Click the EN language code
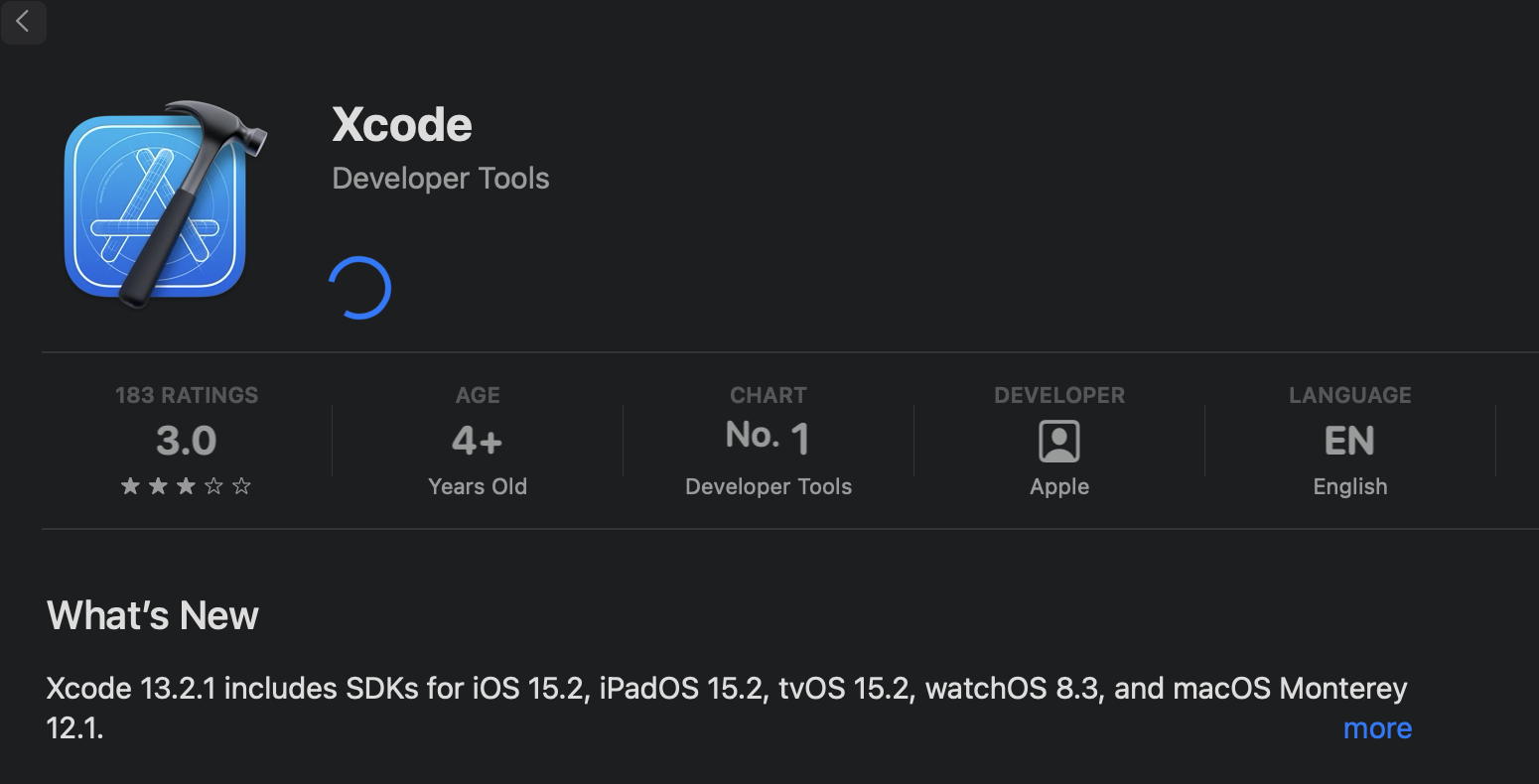 click(1350, 441)
